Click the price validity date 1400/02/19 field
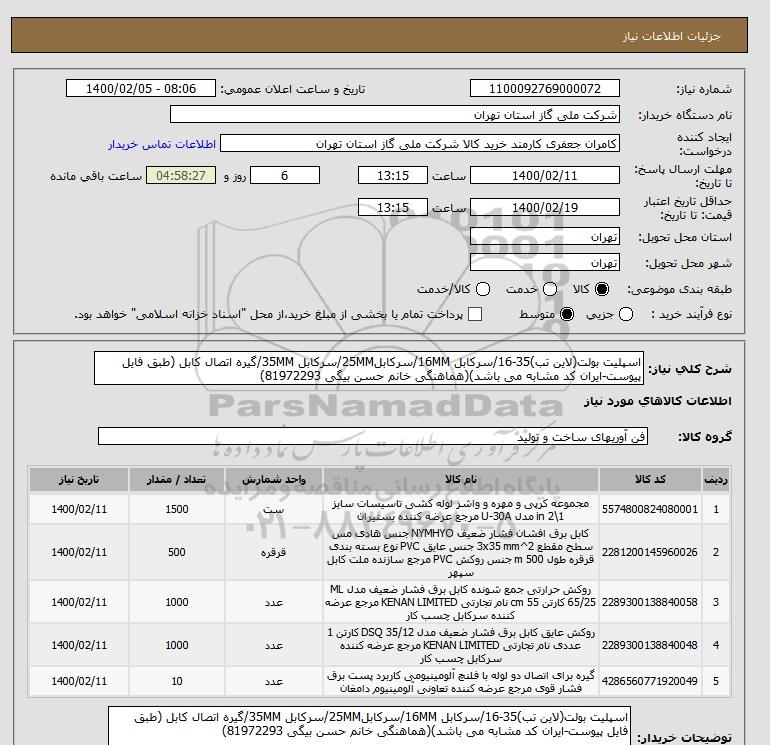This screenshot has width=770, height=745. pos(545,207)
